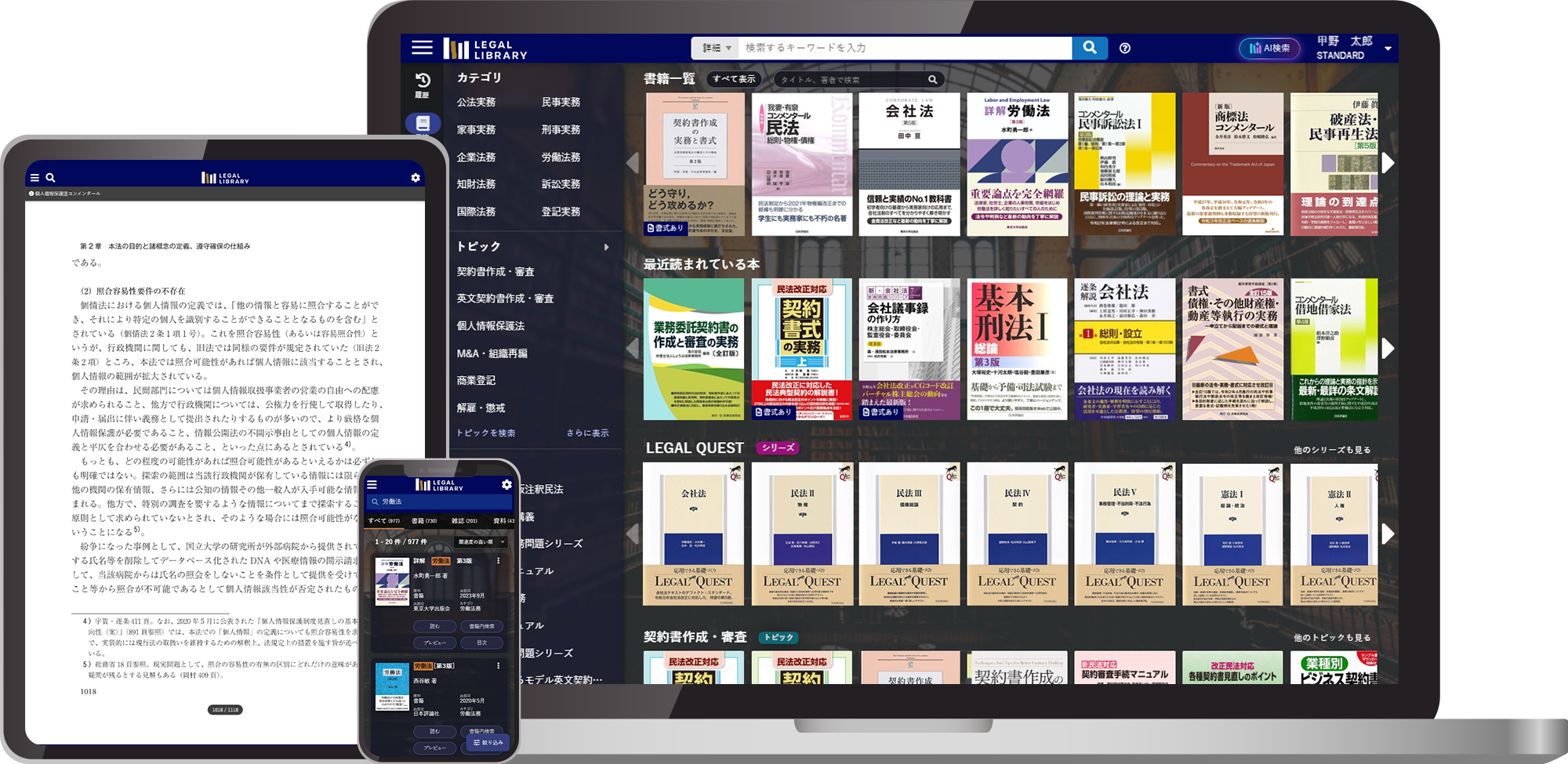1568x764 pixels.
Task: Click the 書式あり badge on 契約書式の実務
Action: (x=775, y=412)
